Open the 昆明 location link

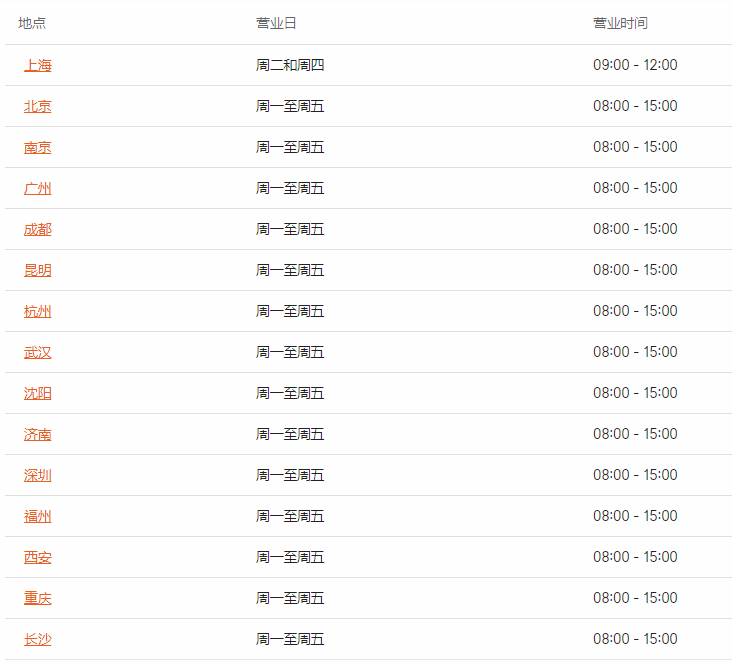click(x=37, y=270)
